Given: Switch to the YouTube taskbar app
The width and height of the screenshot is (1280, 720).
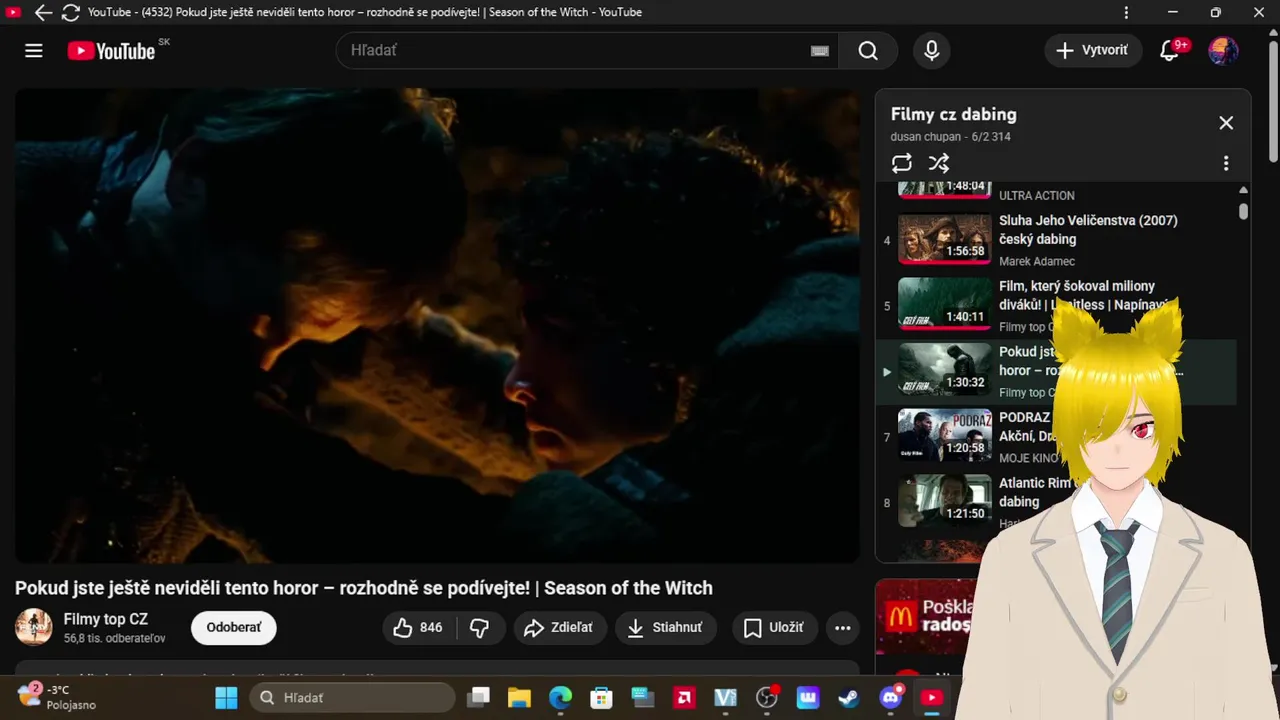Looking at the screenshot, I should [932, 697].
